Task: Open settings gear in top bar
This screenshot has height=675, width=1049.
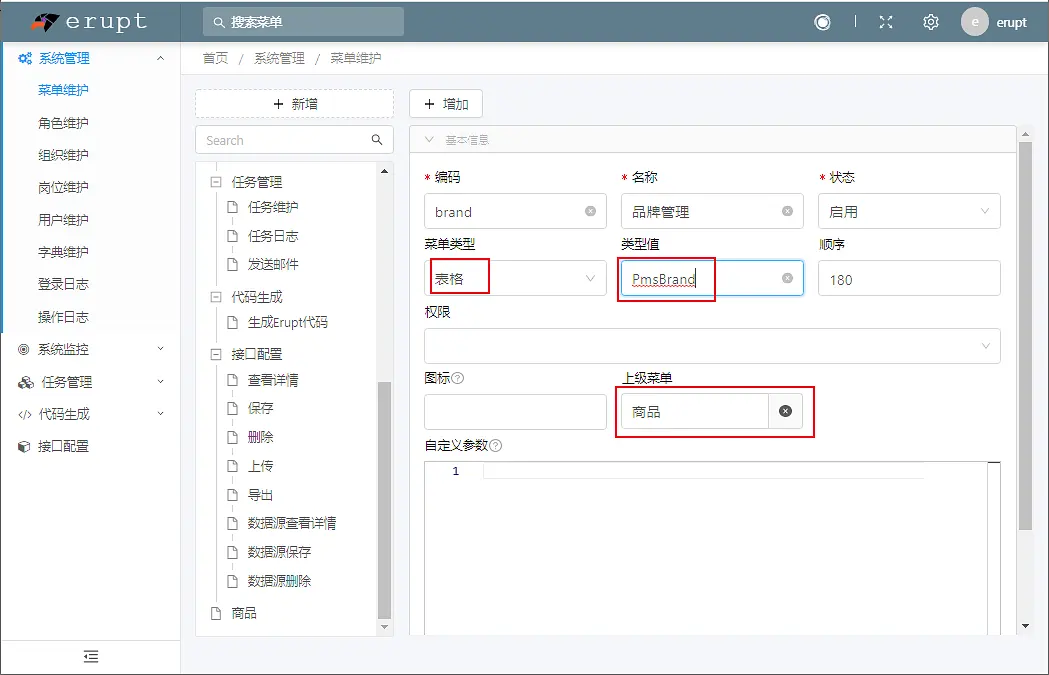Action: (931, 22)
